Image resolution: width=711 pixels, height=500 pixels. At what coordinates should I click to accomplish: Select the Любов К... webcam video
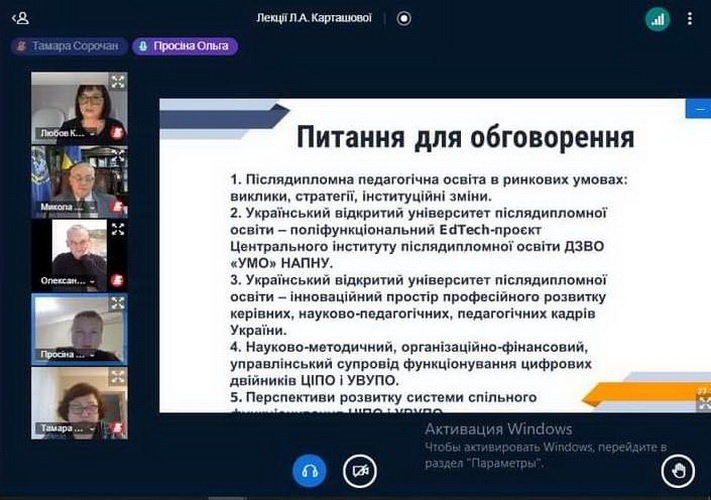click(x=79, y=108)
